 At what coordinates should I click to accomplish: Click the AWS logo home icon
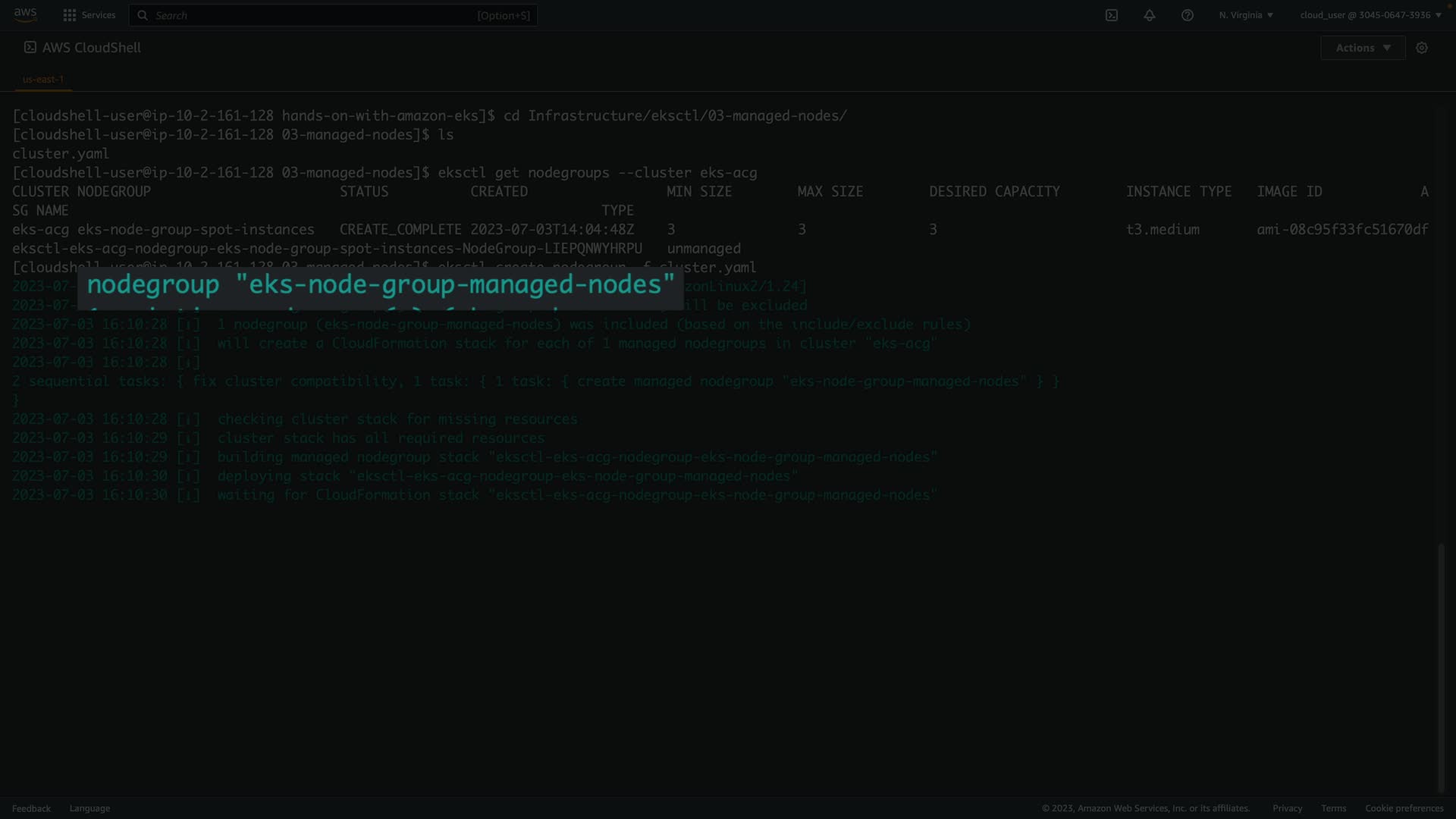[x=25, y=14]
